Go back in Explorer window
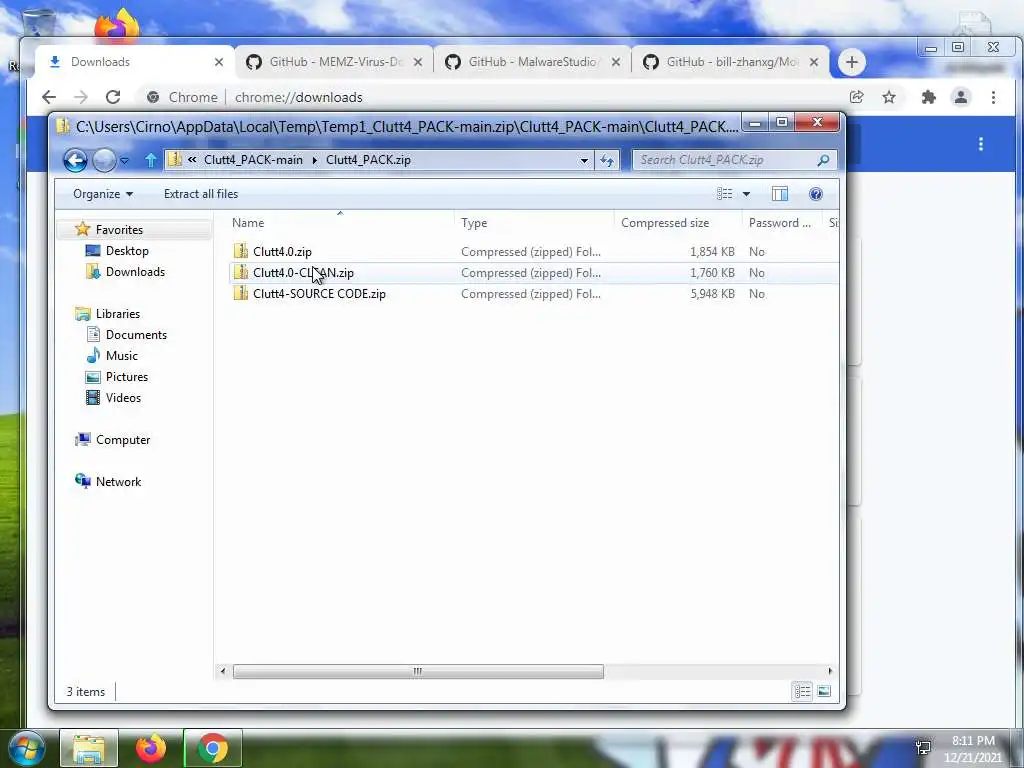1024x768 pixels. (75, 160)
